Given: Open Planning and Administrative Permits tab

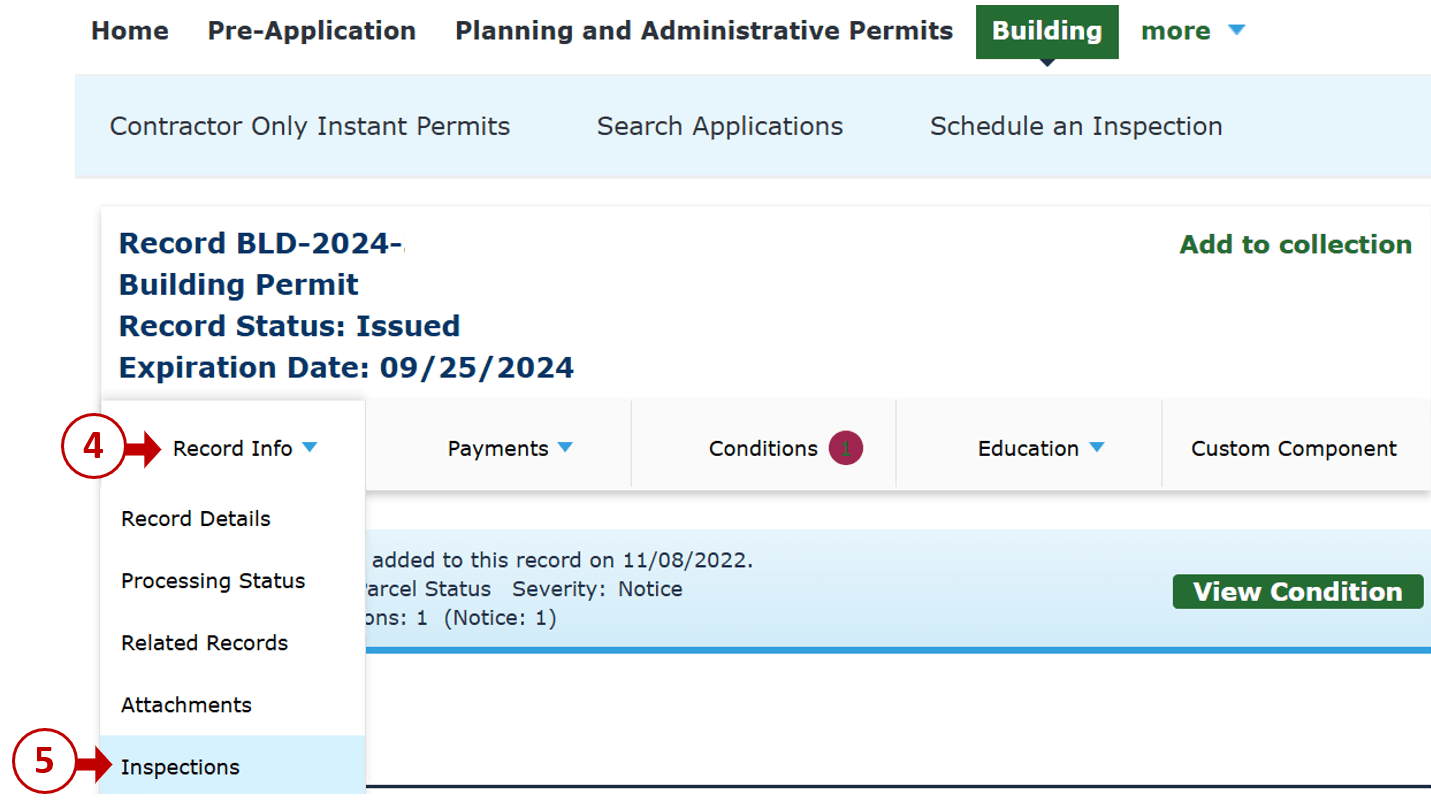Looking at the screenshot, I should click(704, 31).
